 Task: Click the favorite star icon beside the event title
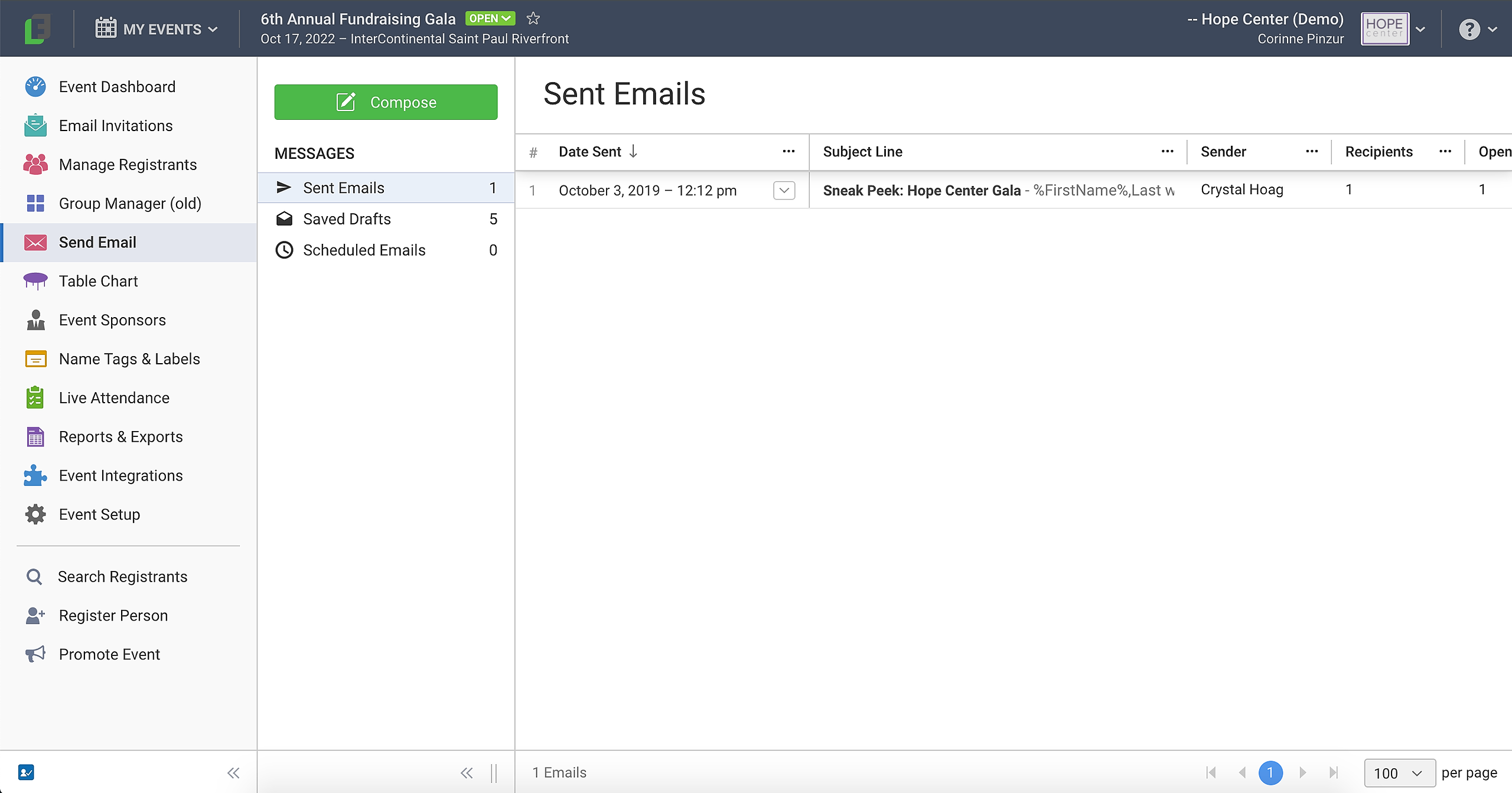click(x=533, y=18)
